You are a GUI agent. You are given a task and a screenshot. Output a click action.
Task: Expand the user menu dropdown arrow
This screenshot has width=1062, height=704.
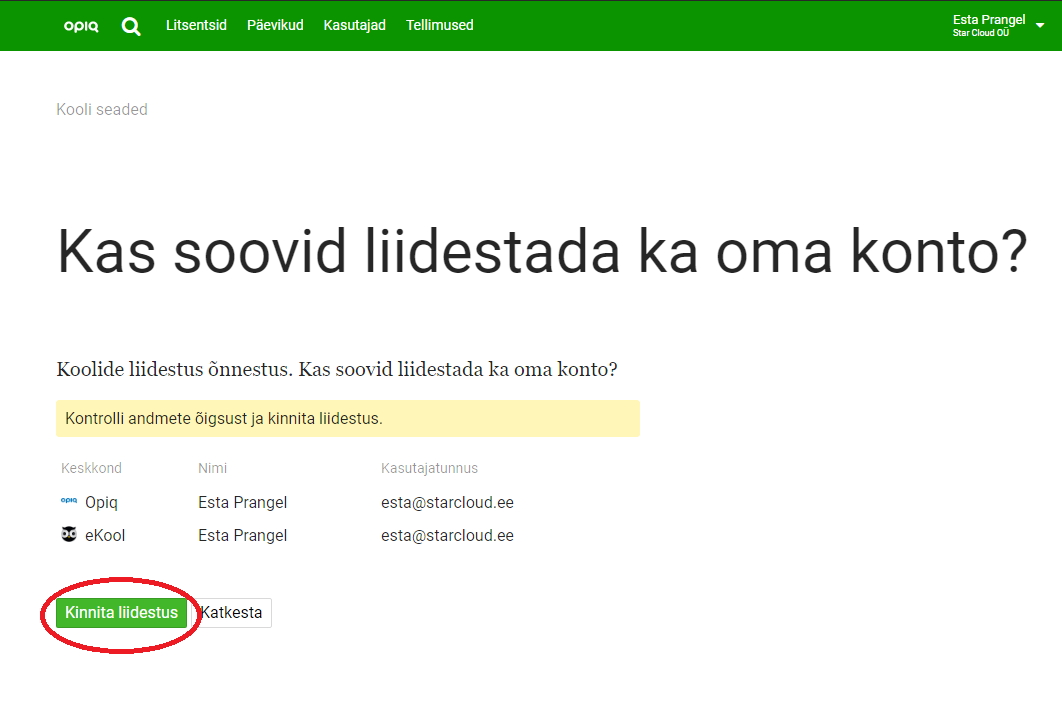[1040, 26]
